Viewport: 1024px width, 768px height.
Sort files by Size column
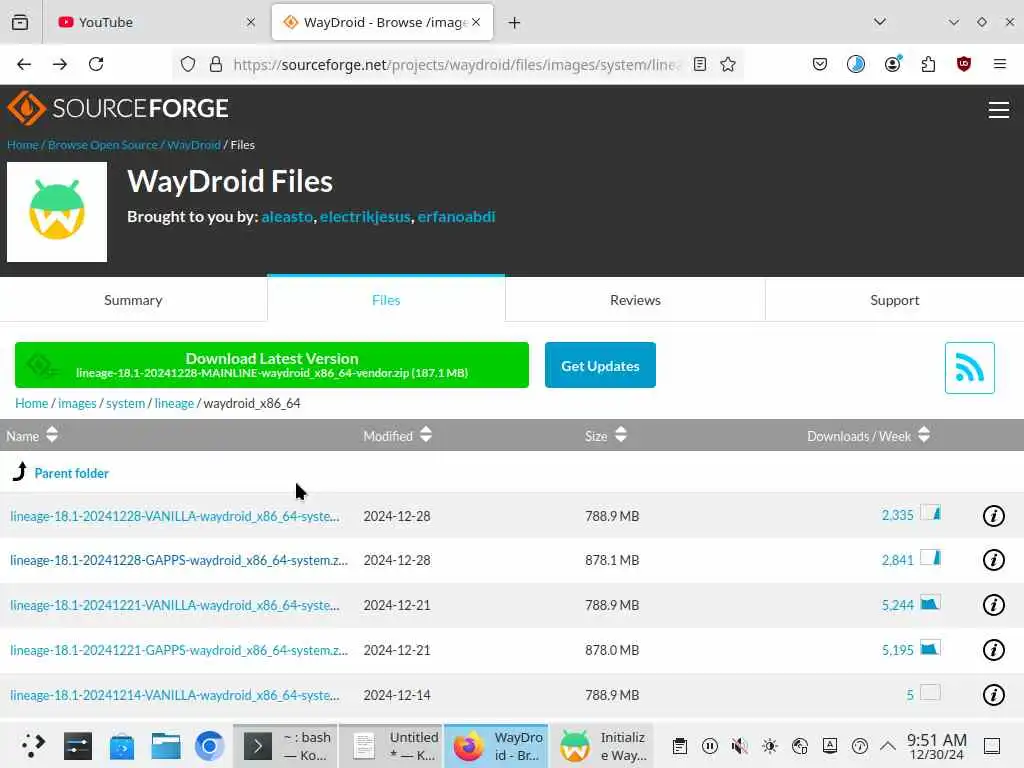[605, 436]
